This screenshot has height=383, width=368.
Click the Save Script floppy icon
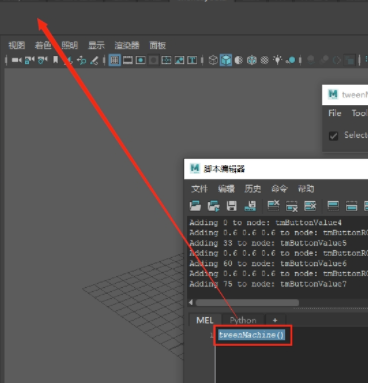[232, 206]
